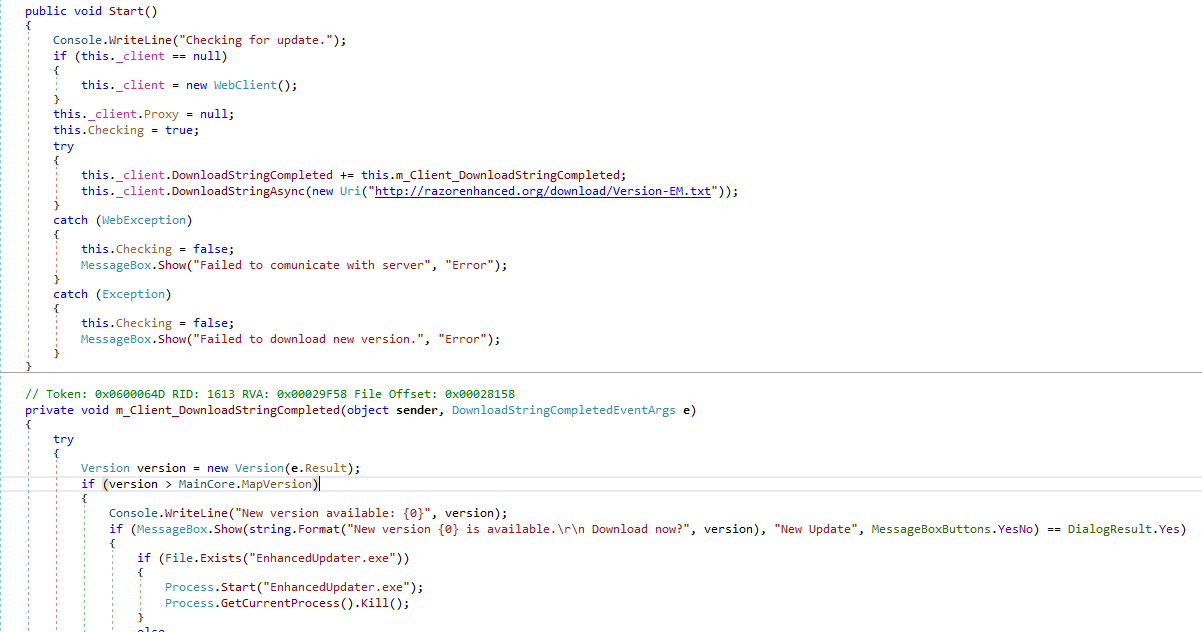Click the Token RID comment line
This screenshot has height=632, width=1202.
pos(270,394)
